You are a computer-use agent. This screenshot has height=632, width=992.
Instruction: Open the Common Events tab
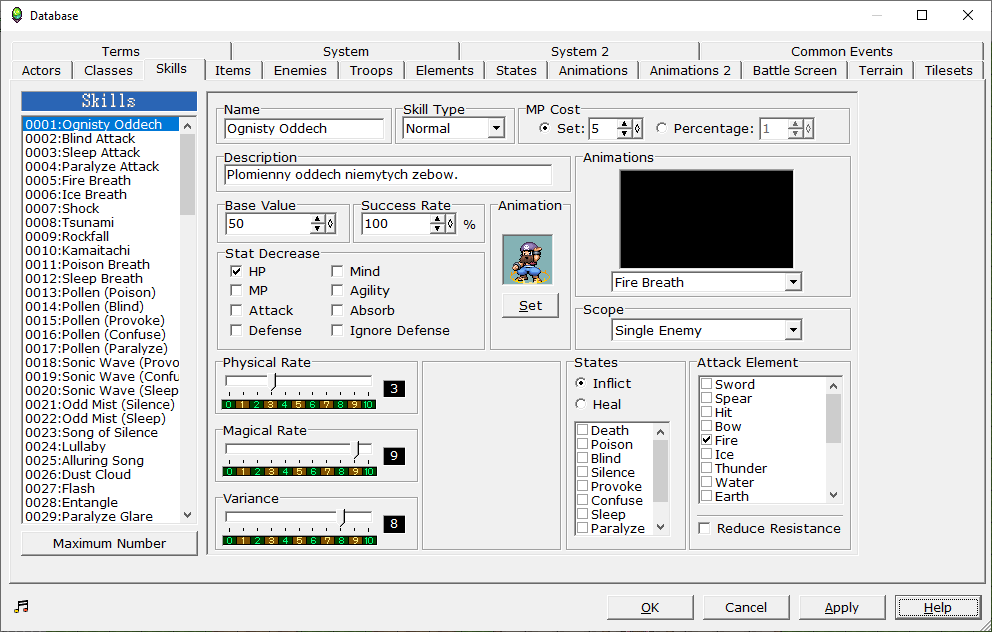tap(841, 51)
